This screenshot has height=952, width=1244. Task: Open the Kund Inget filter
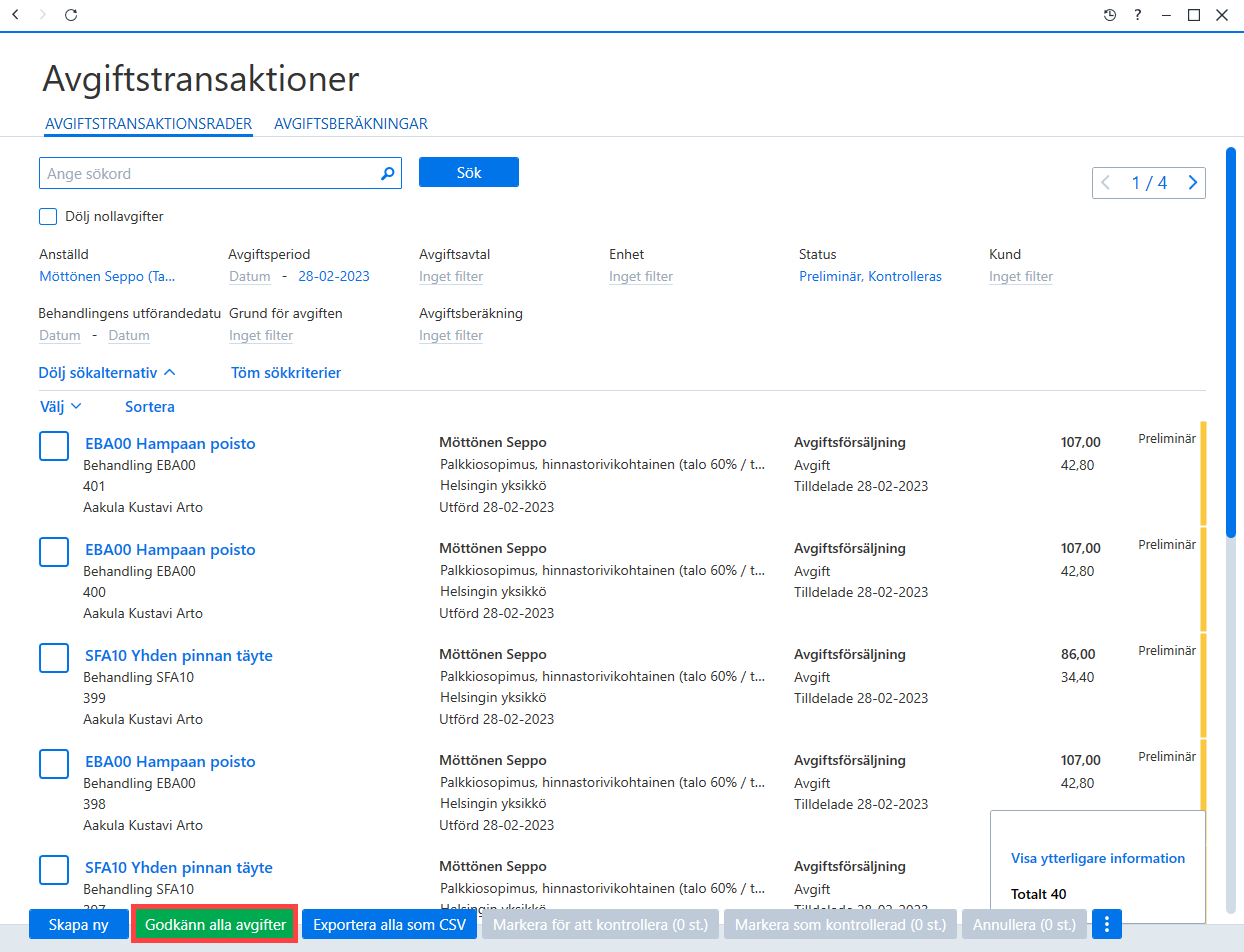click(1021, 276)
